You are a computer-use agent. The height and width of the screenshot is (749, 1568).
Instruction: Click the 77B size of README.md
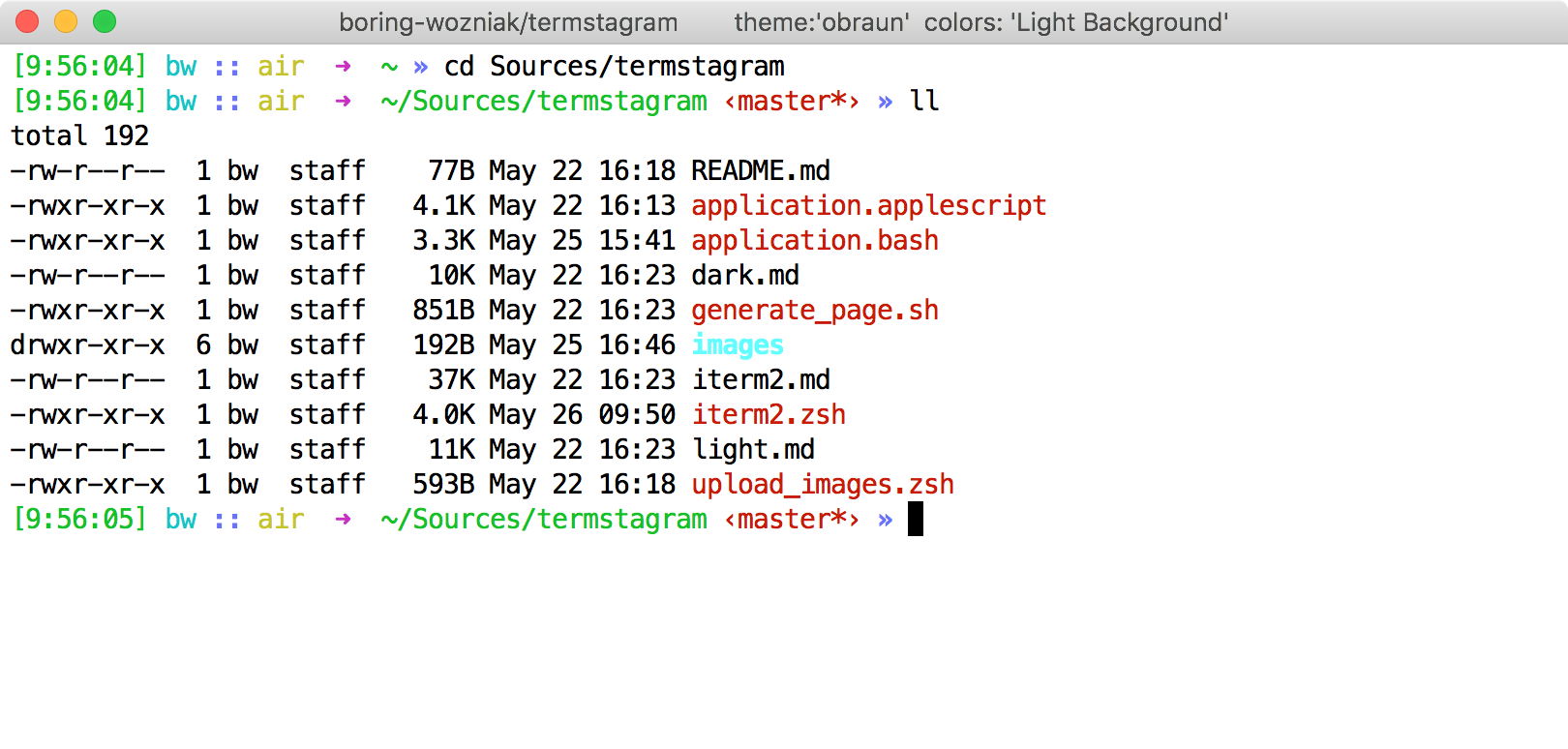[x=452, y=170]
